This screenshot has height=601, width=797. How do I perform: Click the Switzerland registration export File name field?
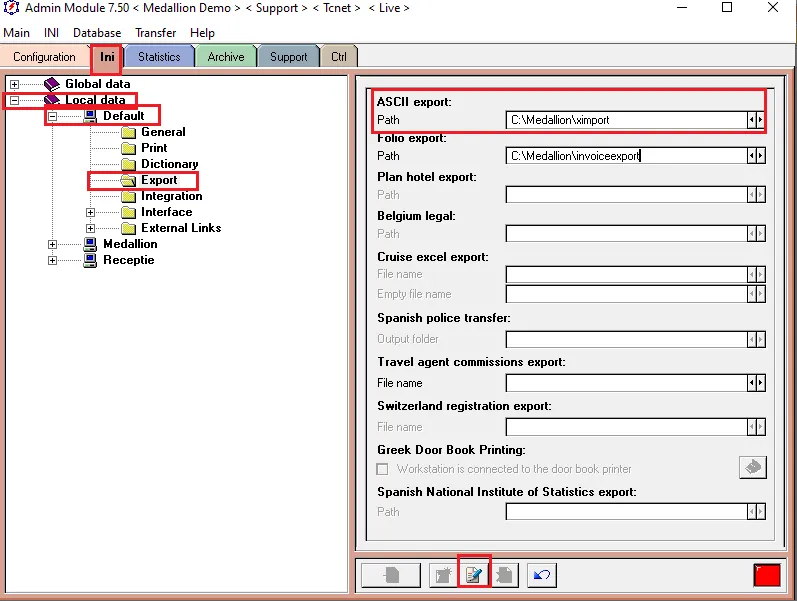click(x=626, y=427)
